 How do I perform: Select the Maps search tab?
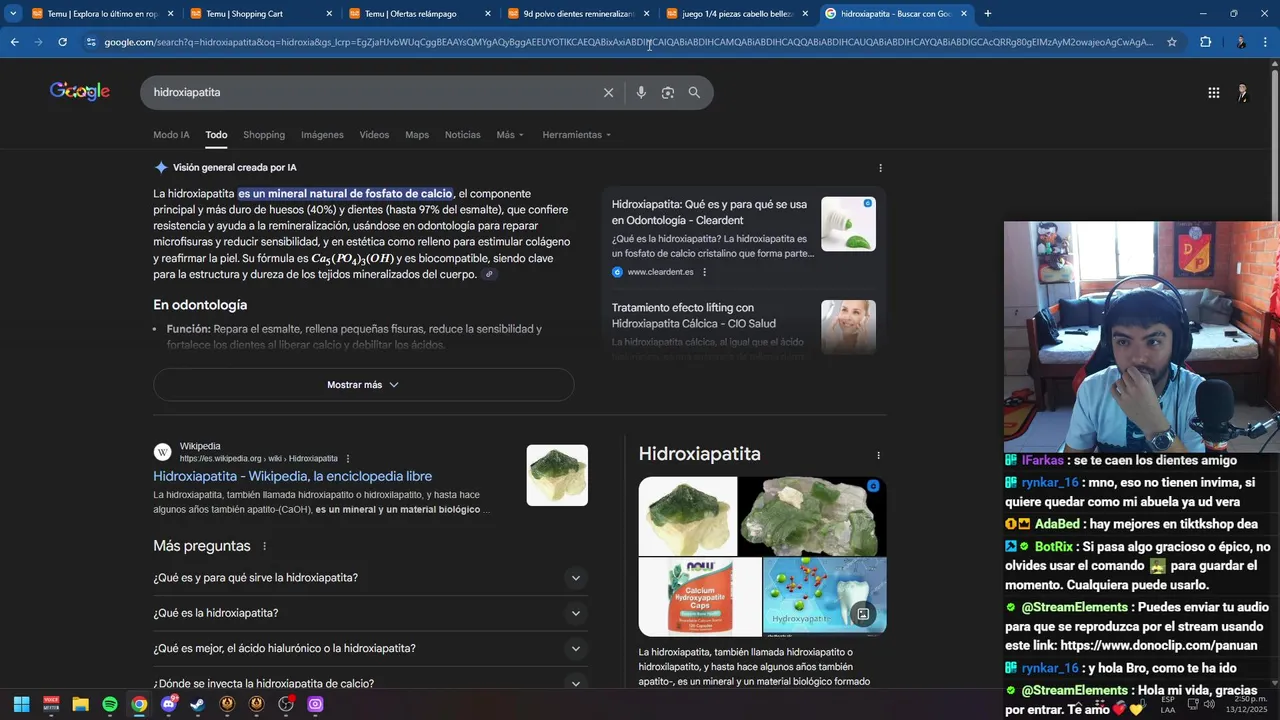pyautogui.click(x=417, y=135)
